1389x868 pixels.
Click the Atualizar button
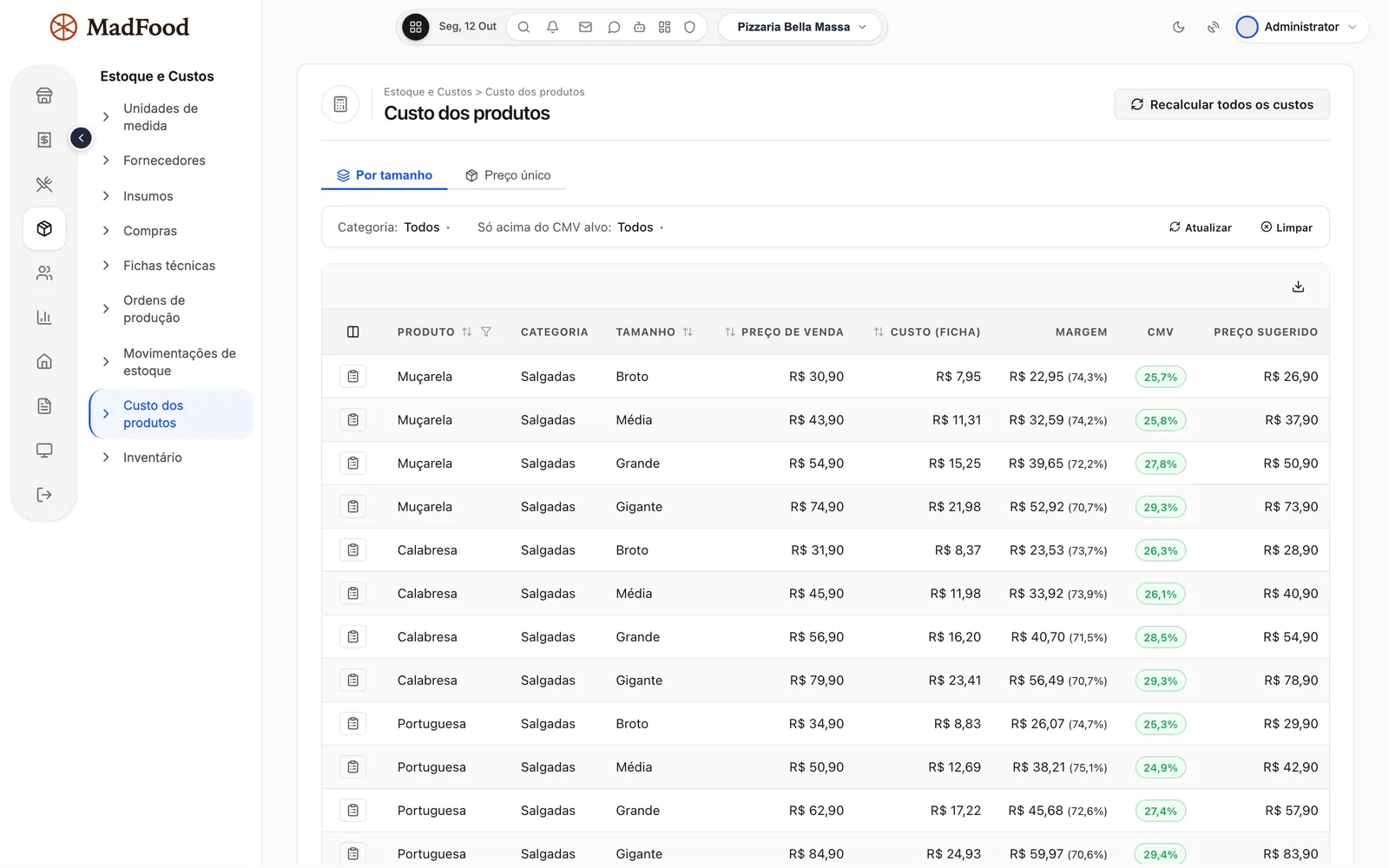pos(1200,227)
